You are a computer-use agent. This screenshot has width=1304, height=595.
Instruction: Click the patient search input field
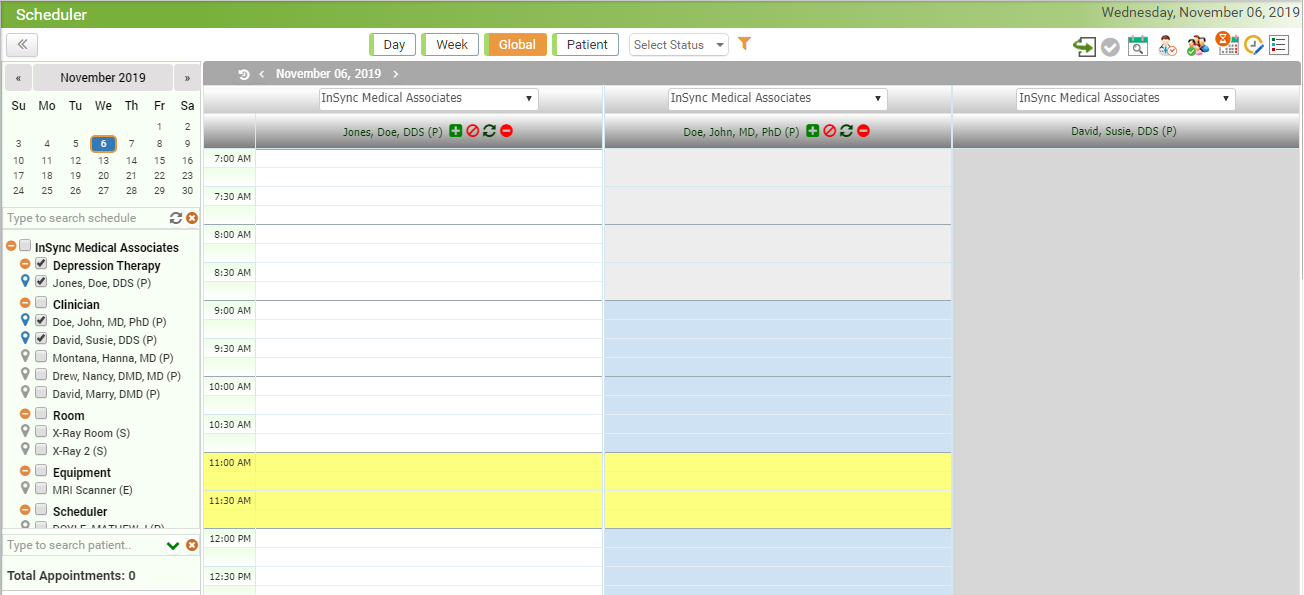click(x=82, y=545)
